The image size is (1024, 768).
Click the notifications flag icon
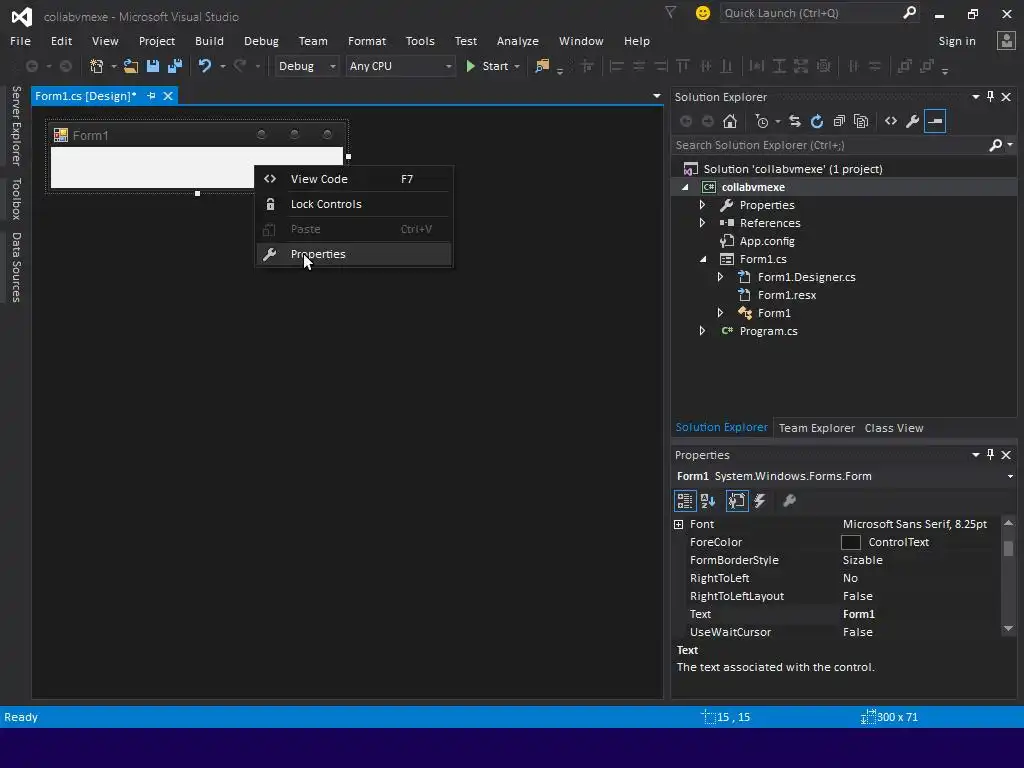(x=671, y=12)
